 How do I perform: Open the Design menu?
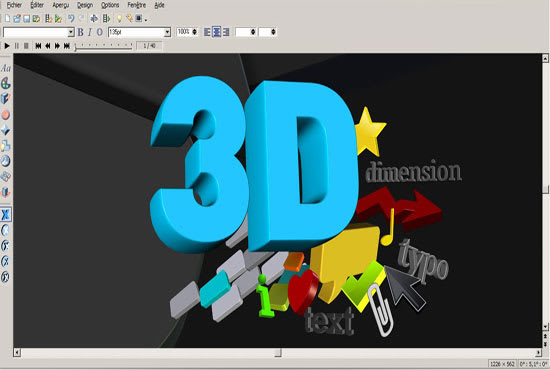(85, 5)
